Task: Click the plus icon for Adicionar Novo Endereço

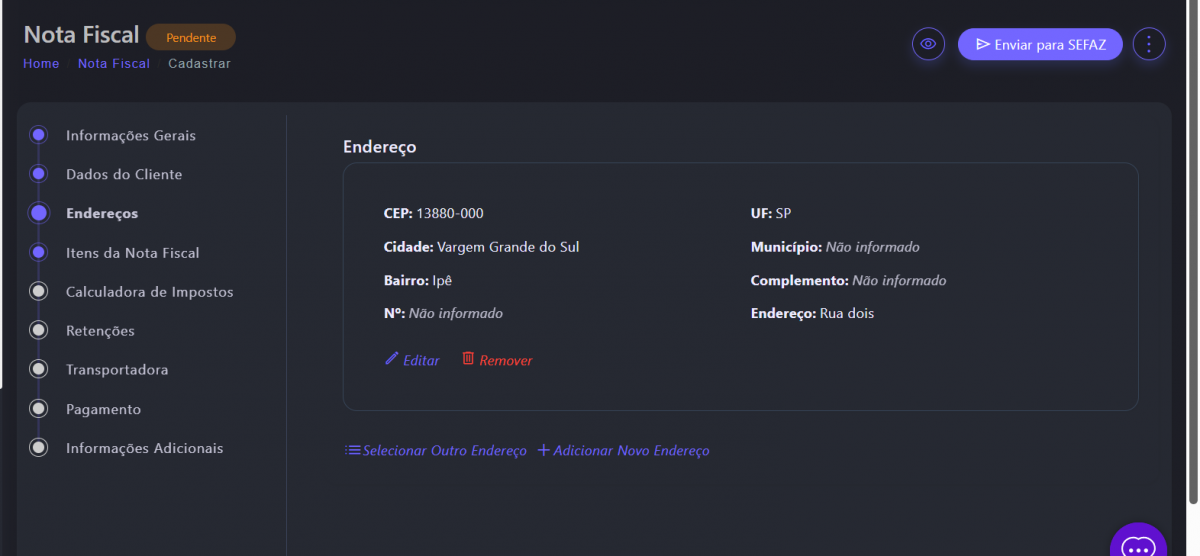Action: click(544, 450)
